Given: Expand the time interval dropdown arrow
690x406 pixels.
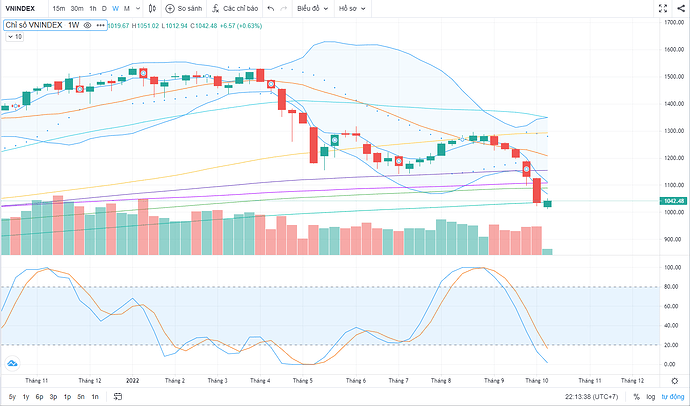Looking at the screenshot, I should [138, 8].
